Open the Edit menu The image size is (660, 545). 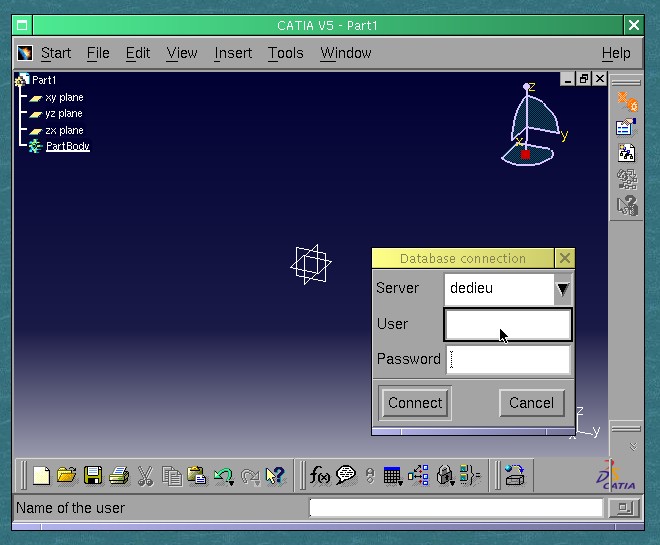coord(138,53)
